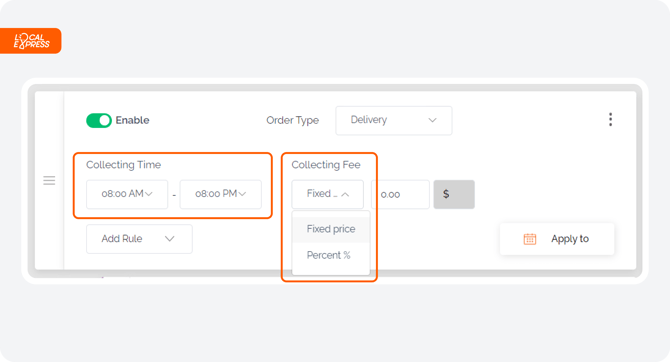Click the dollar sign currency box
This screenshot has height=362, width=670.
coord(454,194)
